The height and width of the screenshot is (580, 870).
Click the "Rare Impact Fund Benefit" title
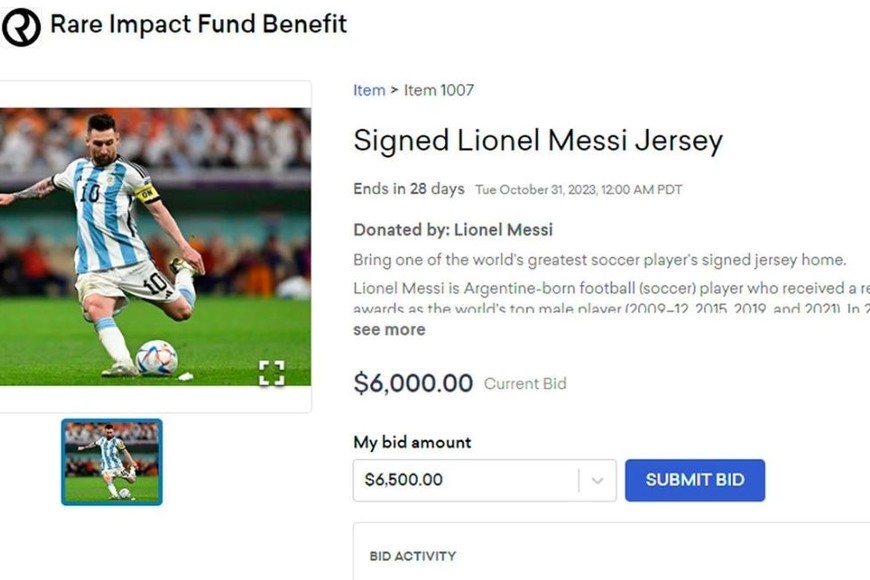tap(198, 24)
